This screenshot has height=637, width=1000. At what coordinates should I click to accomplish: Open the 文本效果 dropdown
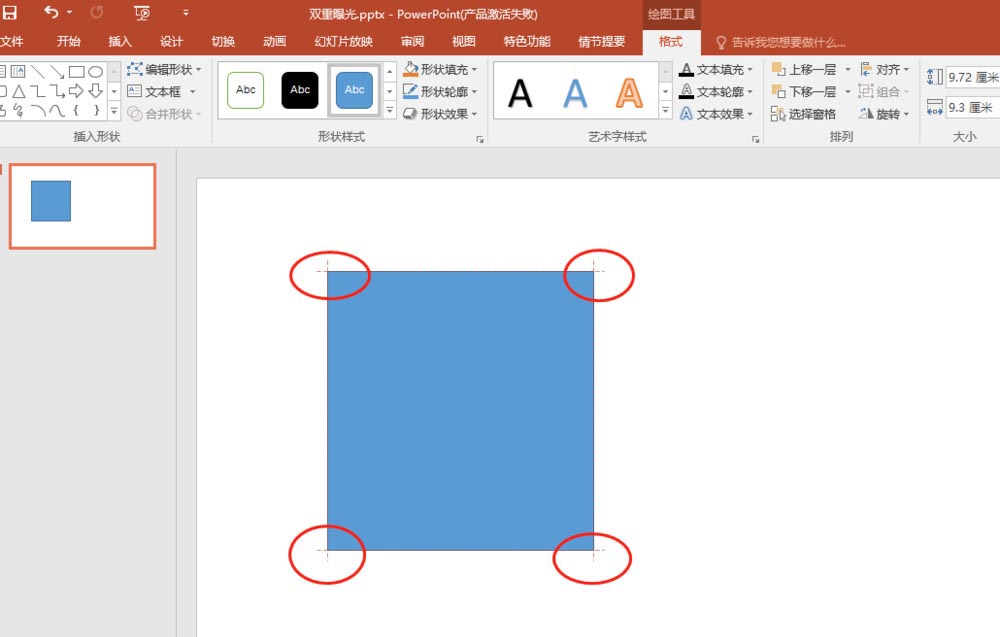[716, 113]
